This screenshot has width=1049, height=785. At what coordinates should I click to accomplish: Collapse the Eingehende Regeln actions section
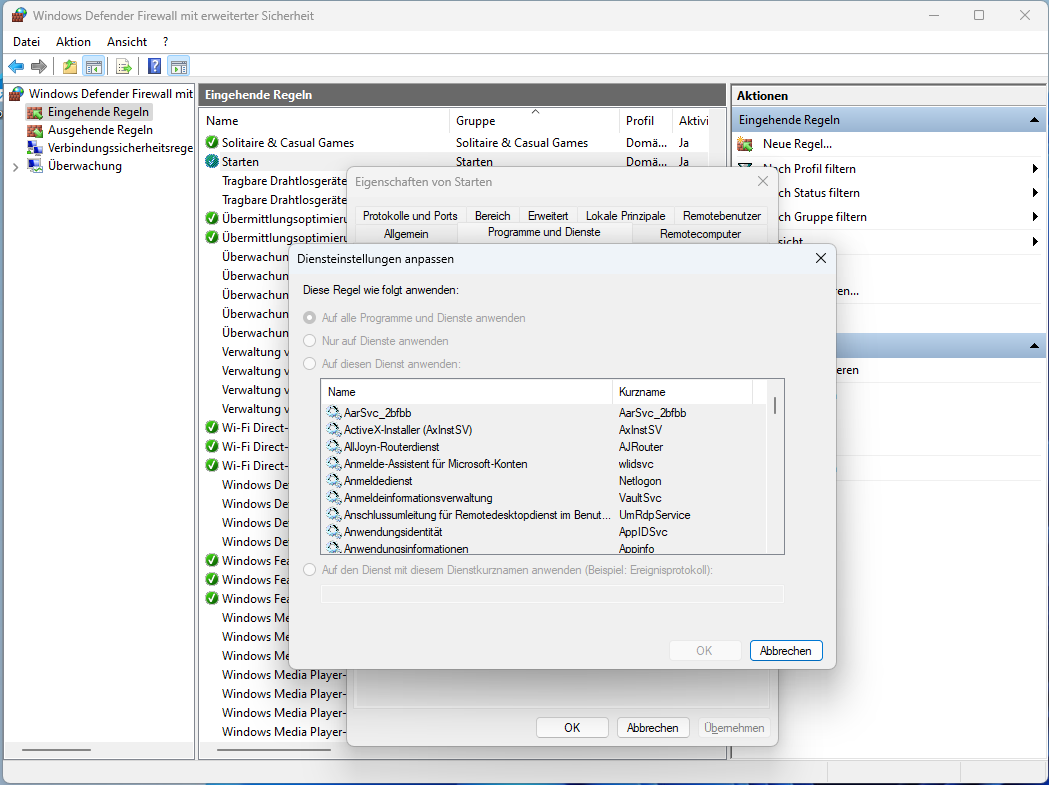tap(1034, 120)
